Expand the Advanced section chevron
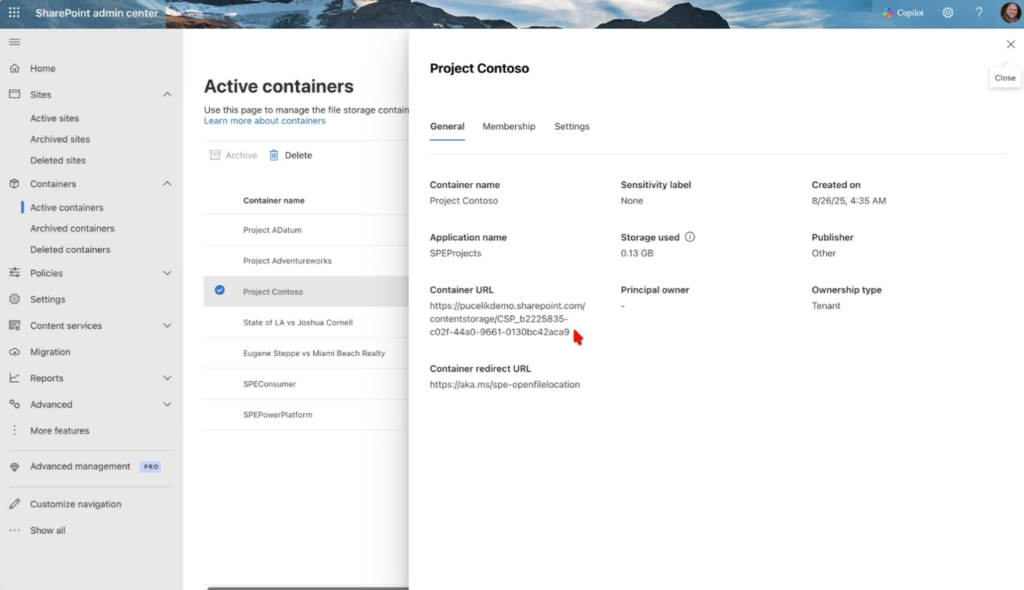 (x=167, y=404)
